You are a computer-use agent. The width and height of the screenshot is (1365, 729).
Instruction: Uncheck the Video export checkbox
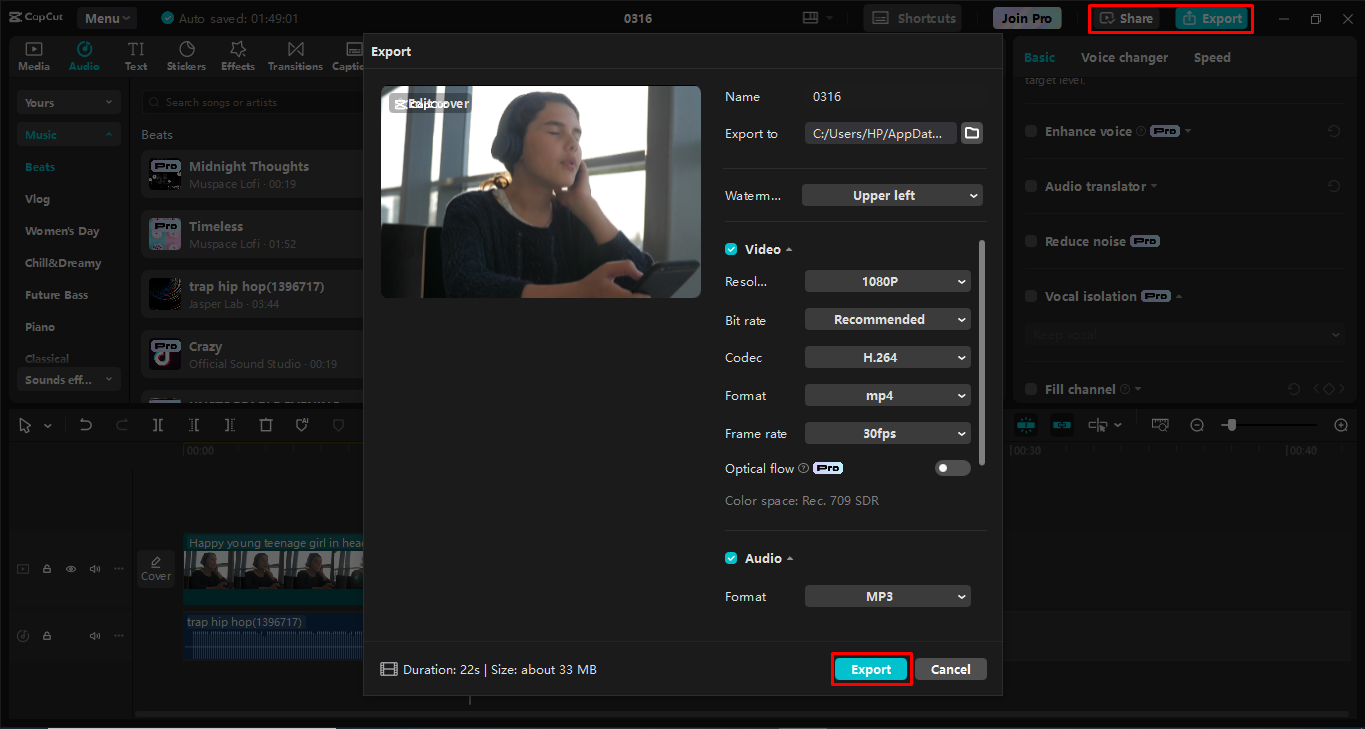pyautogui.click(x=731, y=249)
